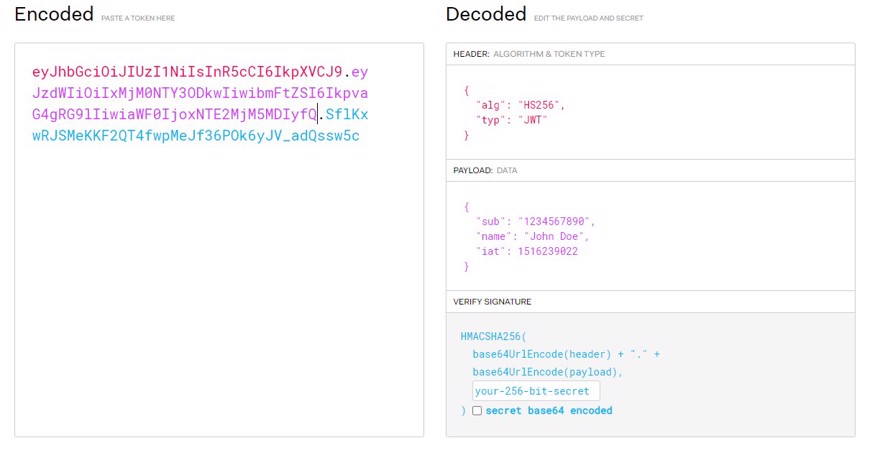Image resolution: width=880 pixels, height=455 pixels.
Task: Click the blue signature segment of the encoded token
Action: (196, 135)
